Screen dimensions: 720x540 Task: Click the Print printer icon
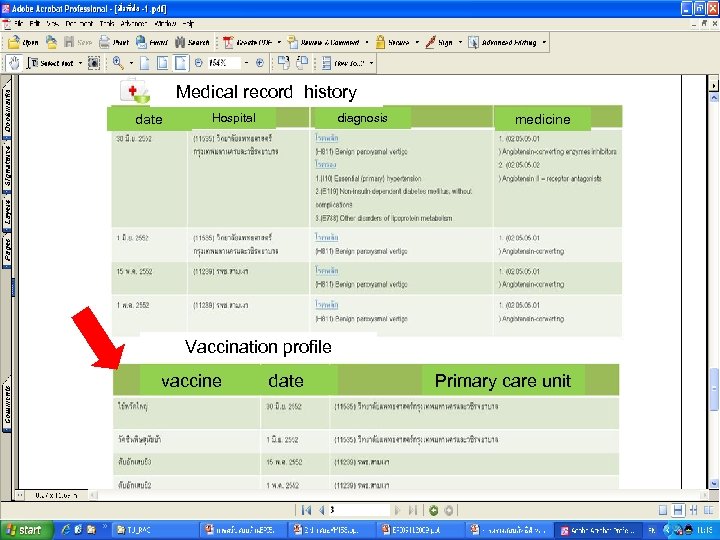tap(105, 42)
